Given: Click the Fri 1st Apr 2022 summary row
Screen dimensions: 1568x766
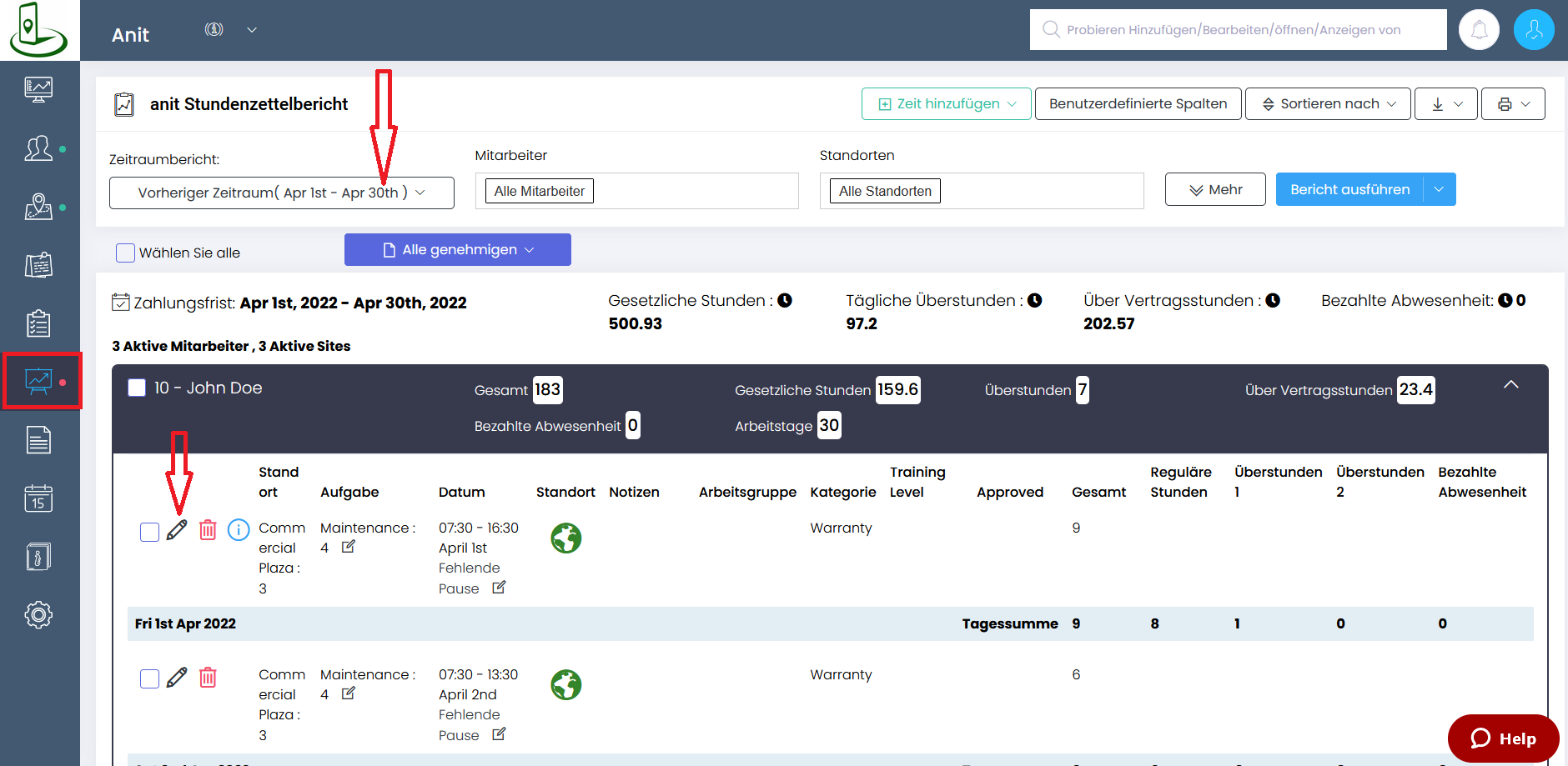Looking at the screenshot, I should (x=831, y=623).
